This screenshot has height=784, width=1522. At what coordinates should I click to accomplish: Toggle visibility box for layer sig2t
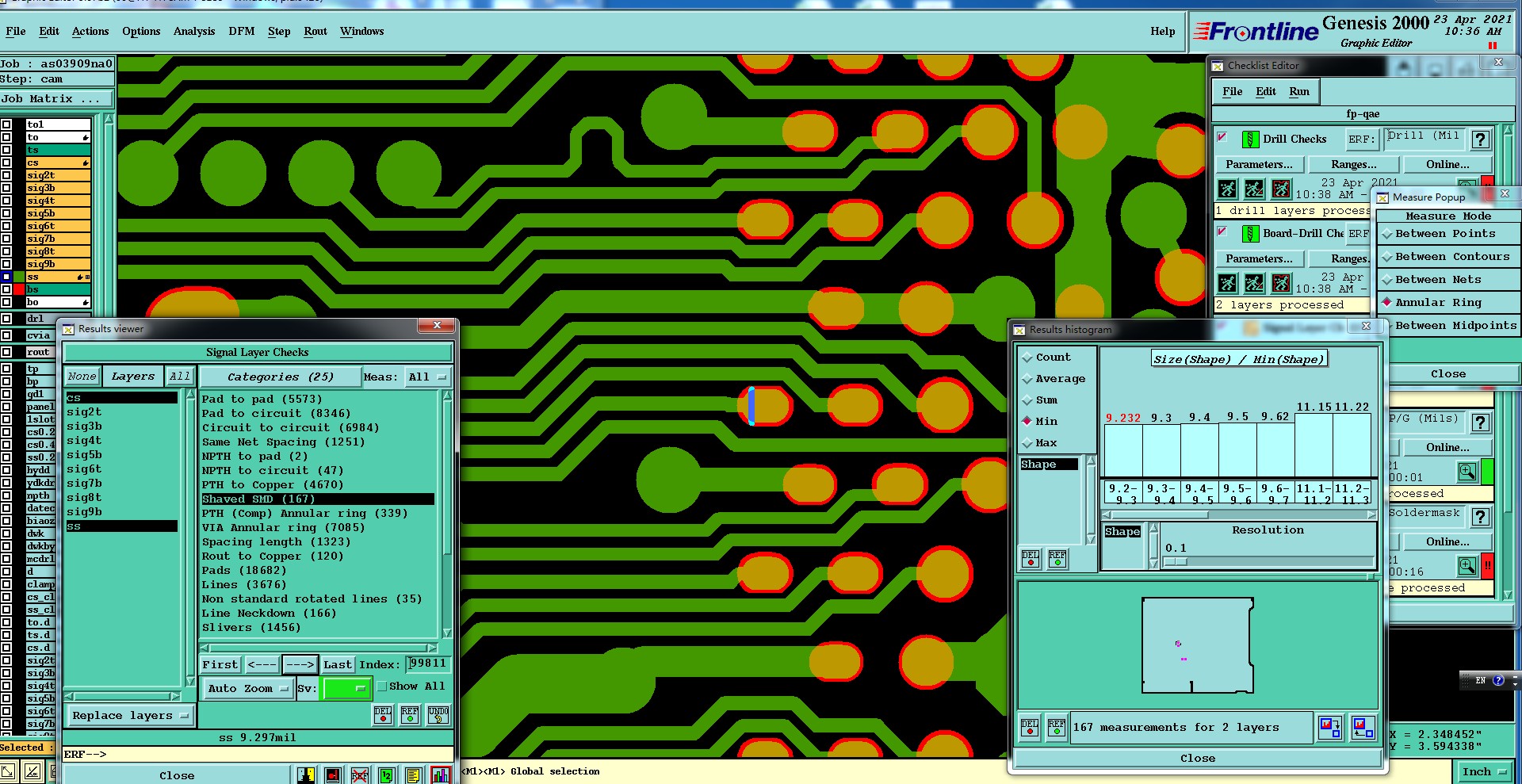pyautogui.click(x=6, y=175)
